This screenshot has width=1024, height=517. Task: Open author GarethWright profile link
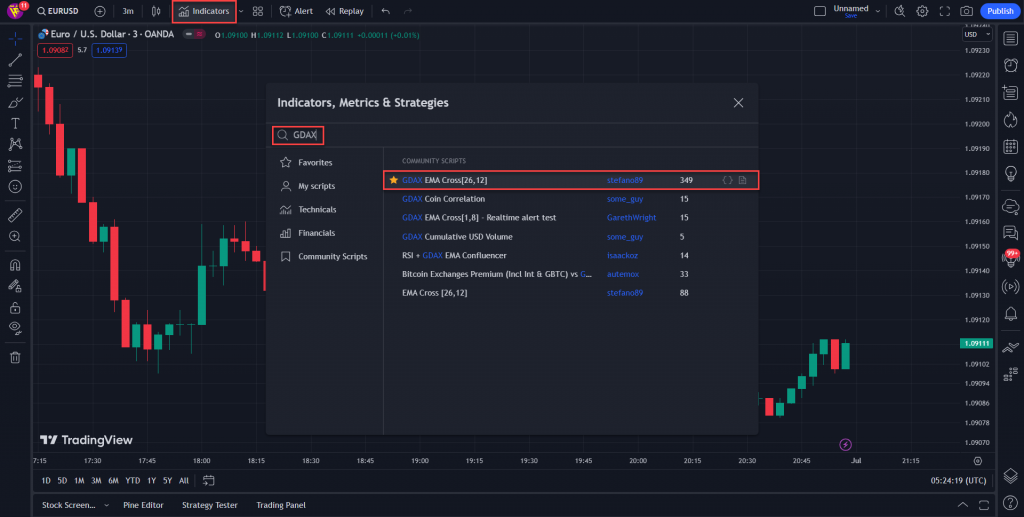(632, 217)
